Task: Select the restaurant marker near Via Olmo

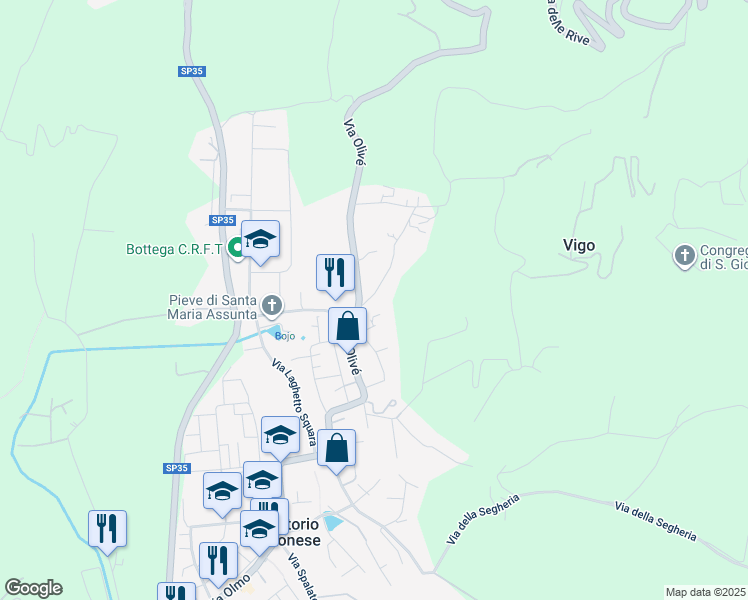Action: click(218, 561)
